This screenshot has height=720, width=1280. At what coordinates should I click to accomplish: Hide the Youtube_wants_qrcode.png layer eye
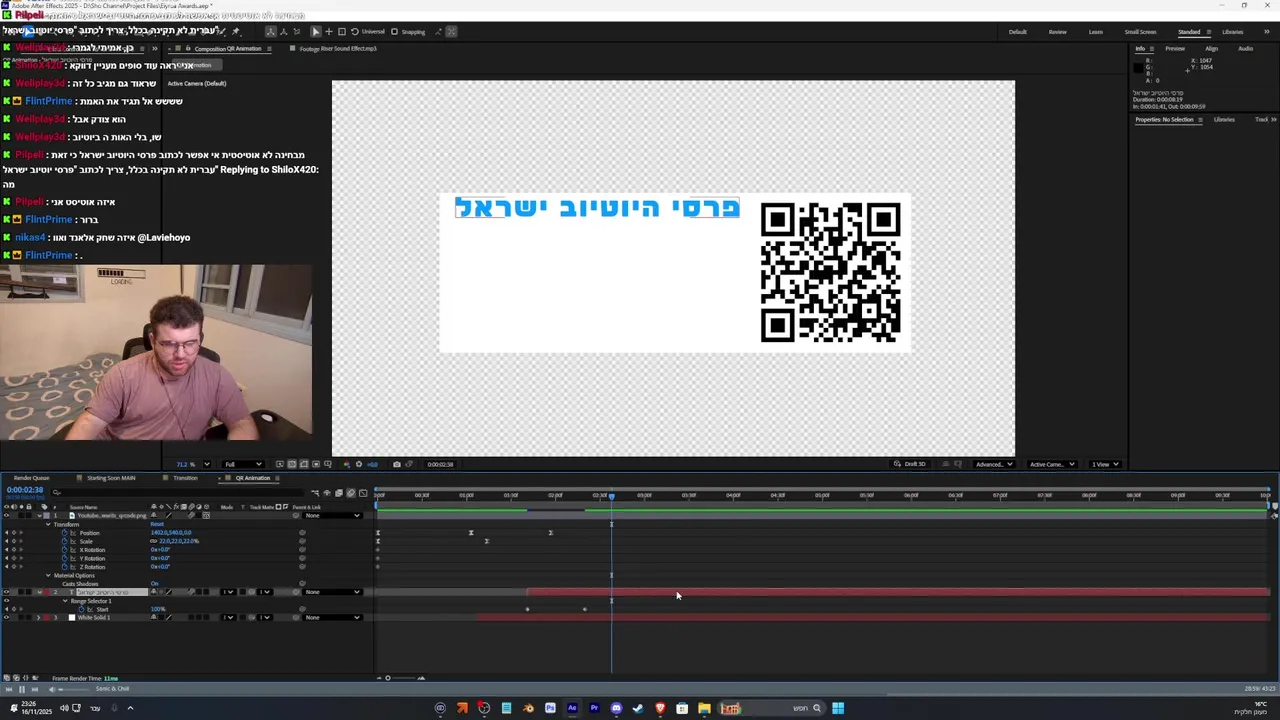click(6, 516)
